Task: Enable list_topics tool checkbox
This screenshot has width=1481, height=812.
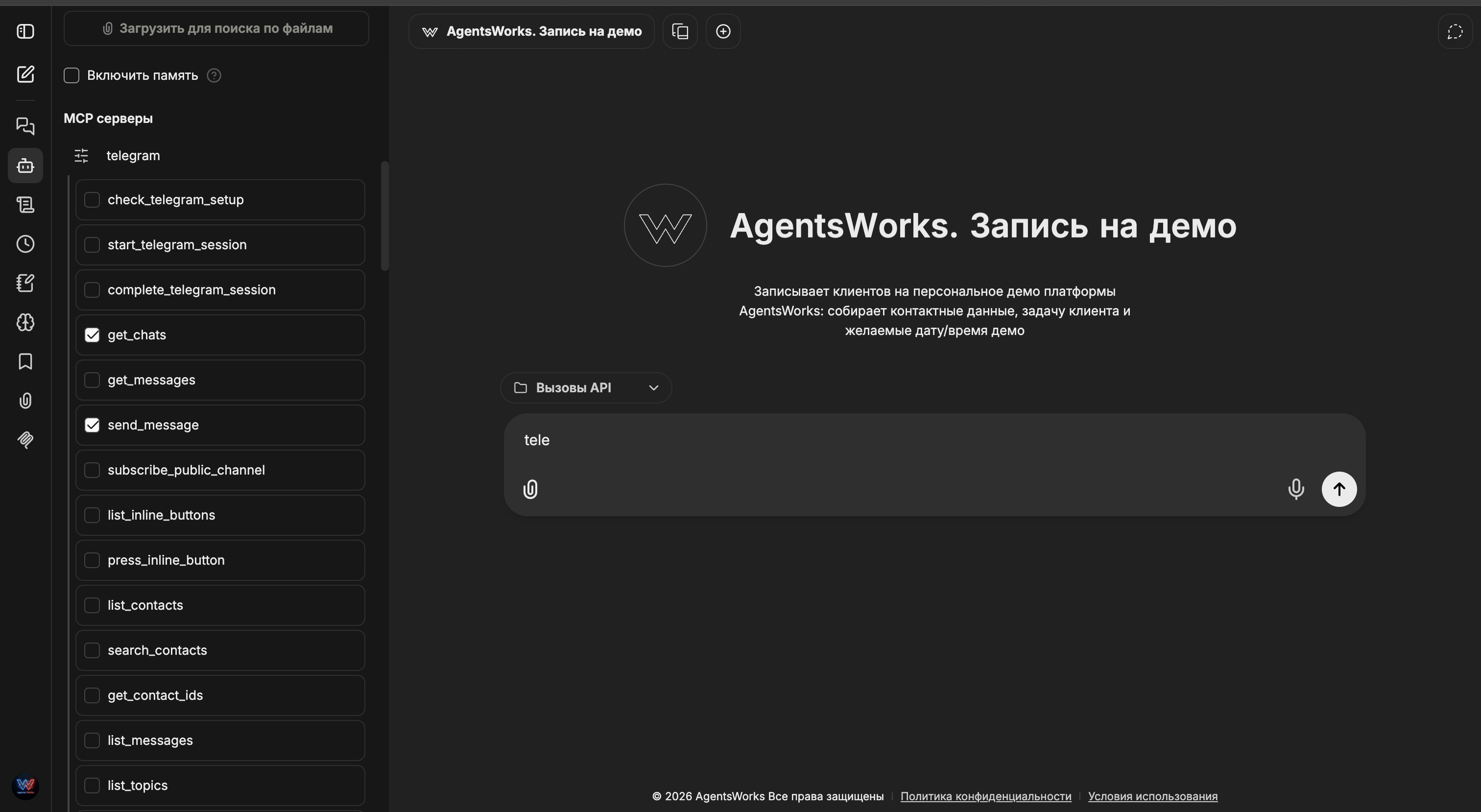Action: pos(92,785)
